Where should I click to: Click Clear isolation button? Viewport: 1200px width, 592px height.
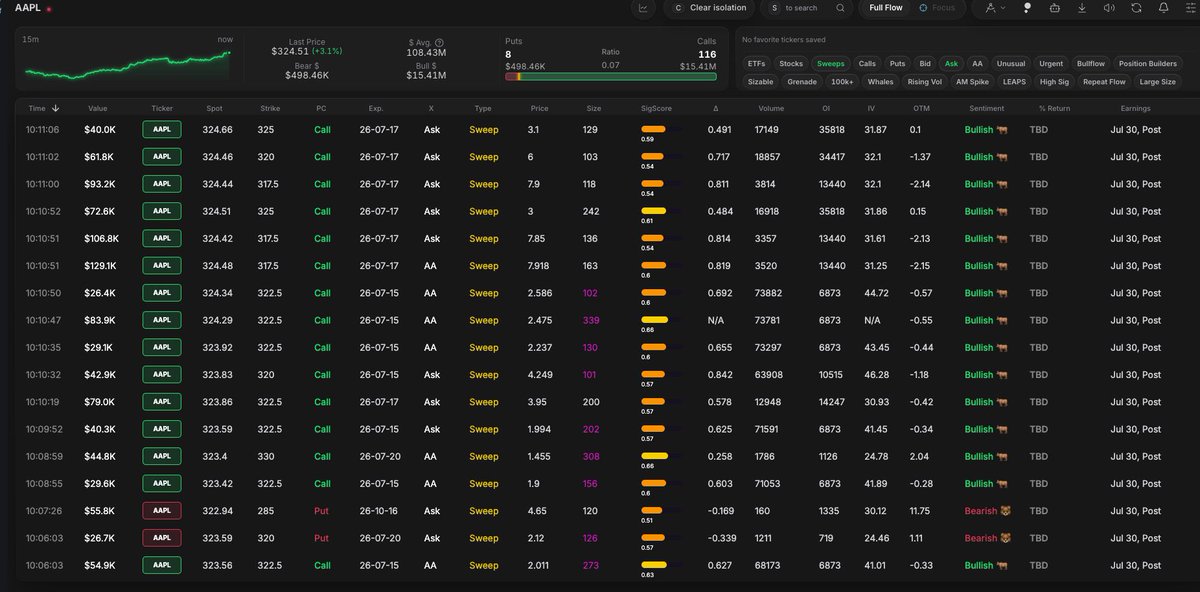point(710,8)
